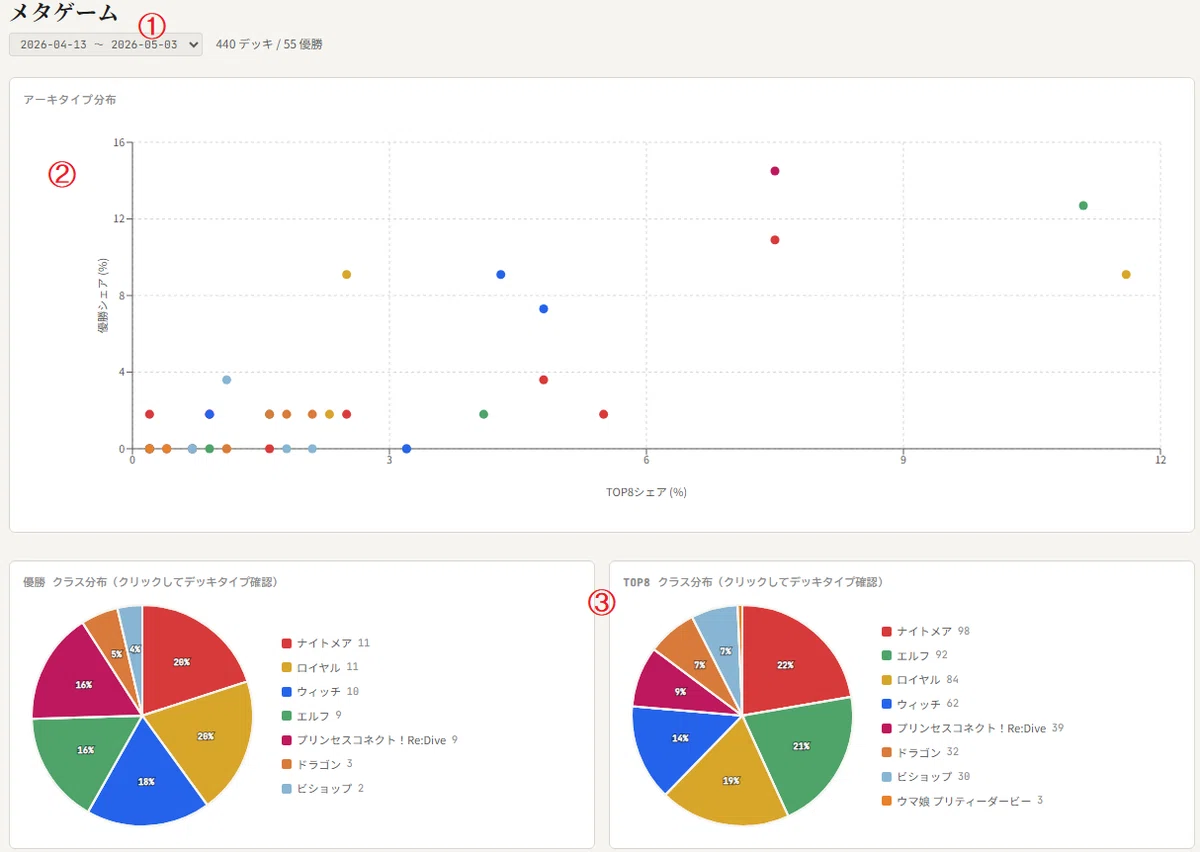This screenshot has width=1200, height=852.
Task: Click the green 21% slice in the TOP8 pie chart
Action: click(800, 745)
